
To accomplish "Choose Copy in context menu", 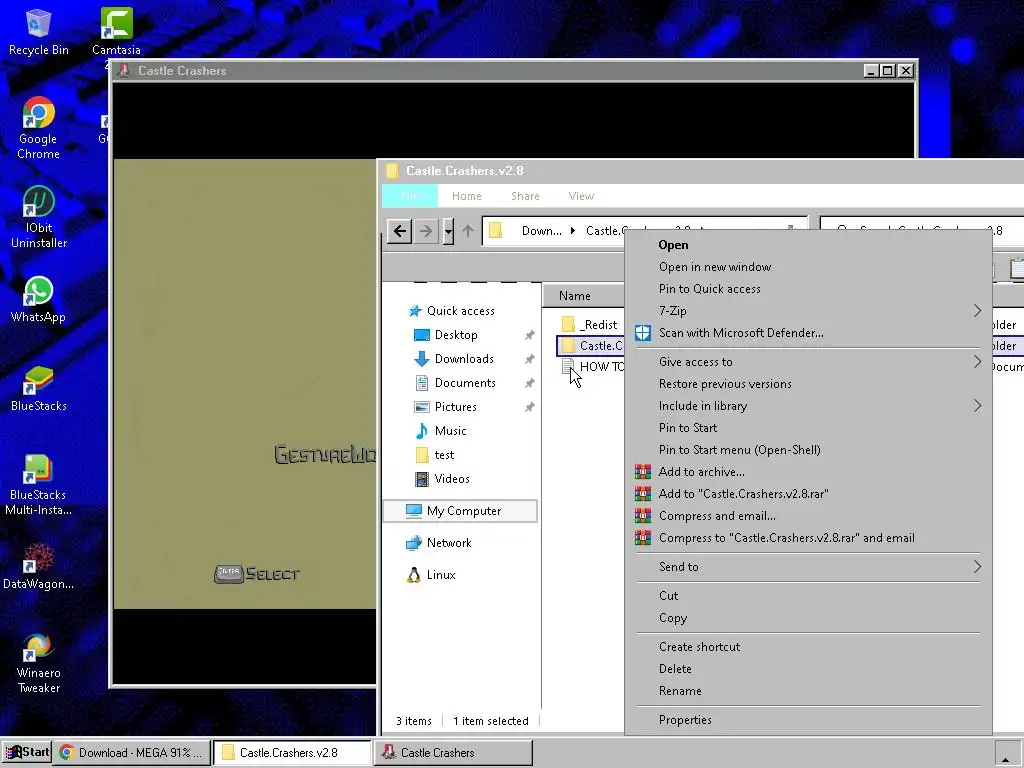I will (x=808, y=618).
